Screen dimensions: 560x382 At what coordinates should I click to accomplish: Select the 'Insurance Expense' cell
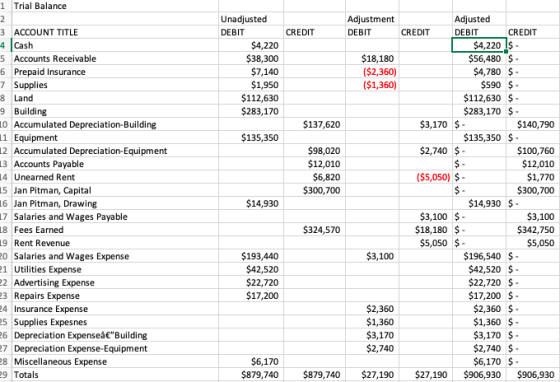115,310
